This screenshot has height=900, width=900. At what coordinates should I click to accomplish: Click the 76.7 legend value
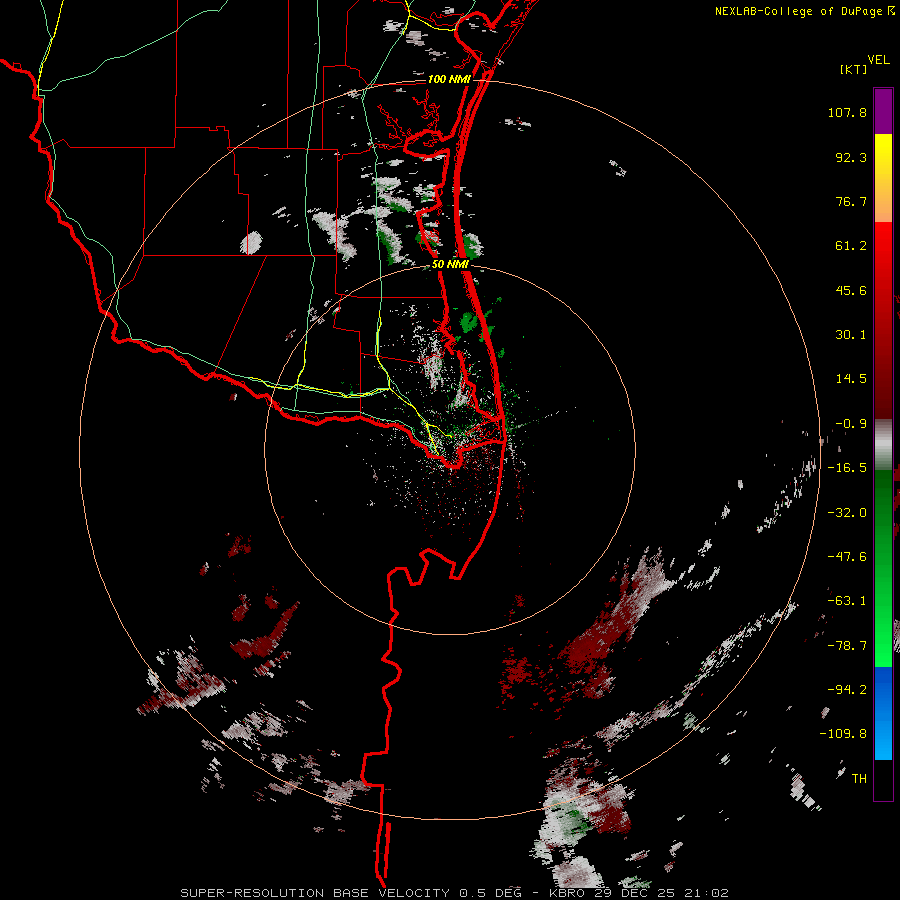pyautogui.click(x=851, y=201)
